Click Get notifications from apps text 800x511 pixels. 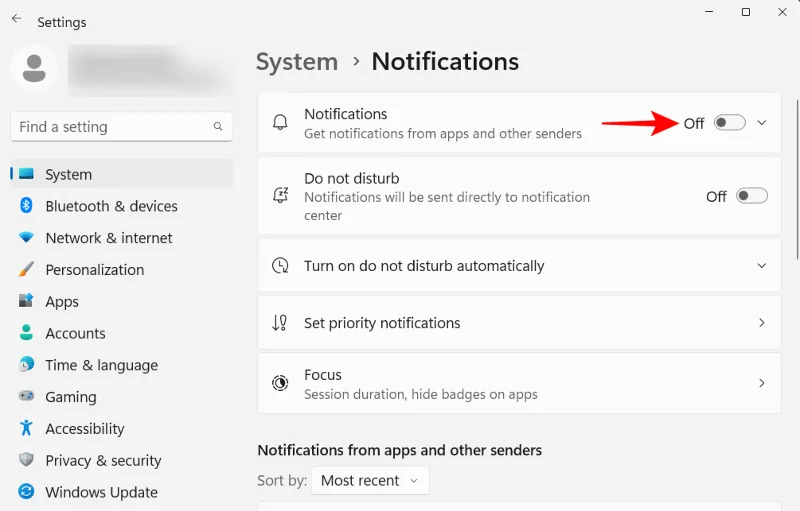coord(443,134)
